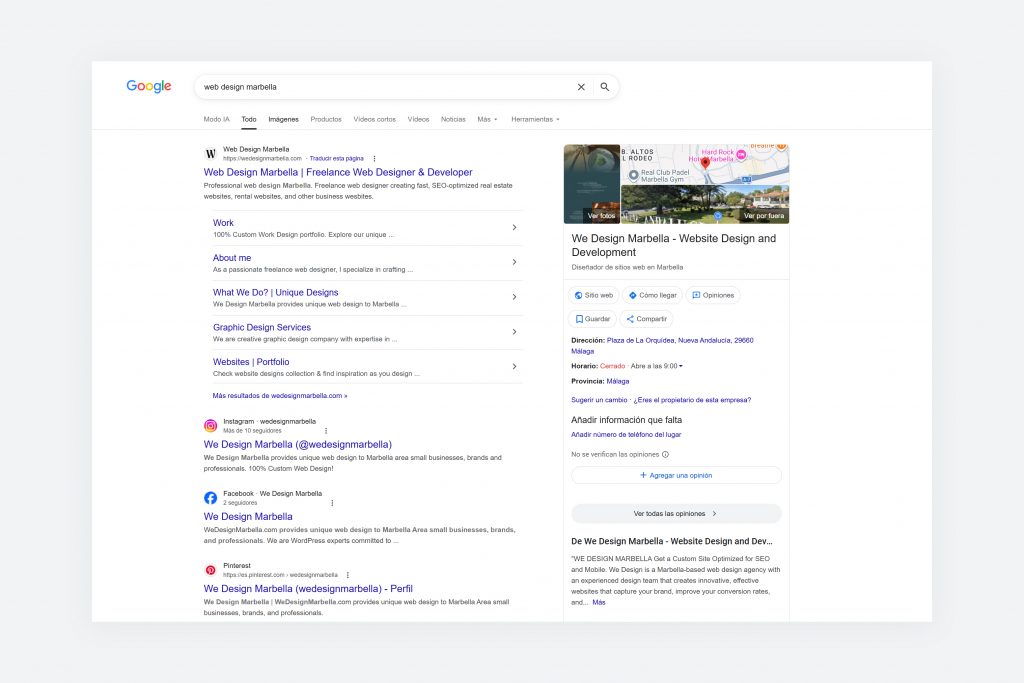Expand business description with 'Más' link

[599, 603]
